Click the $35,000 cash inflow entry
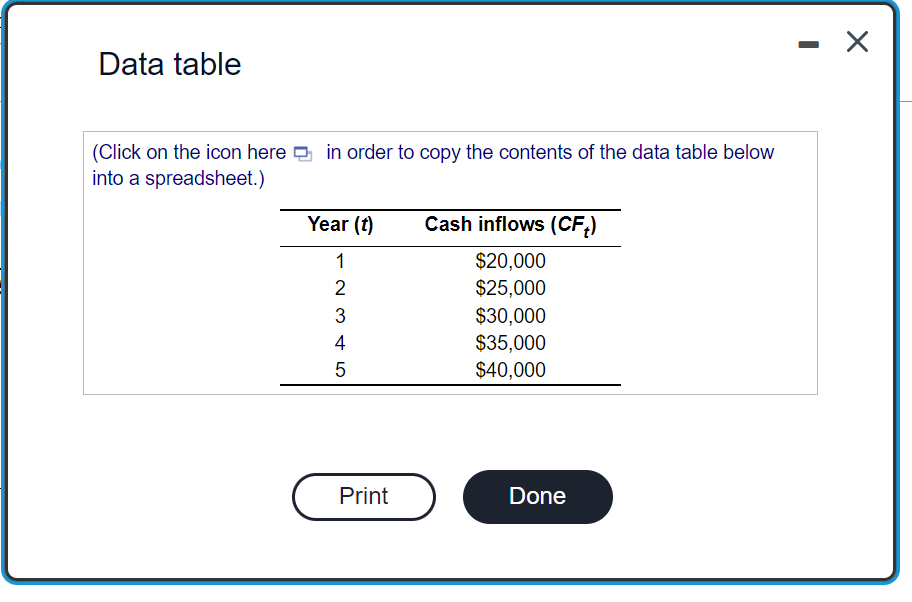 pyautogui.click(x=510, y=343)
